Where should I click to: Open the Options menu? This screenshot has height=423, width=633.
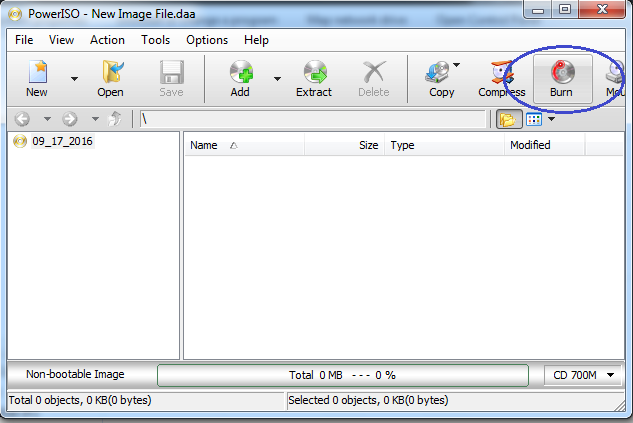pos(207,40)
